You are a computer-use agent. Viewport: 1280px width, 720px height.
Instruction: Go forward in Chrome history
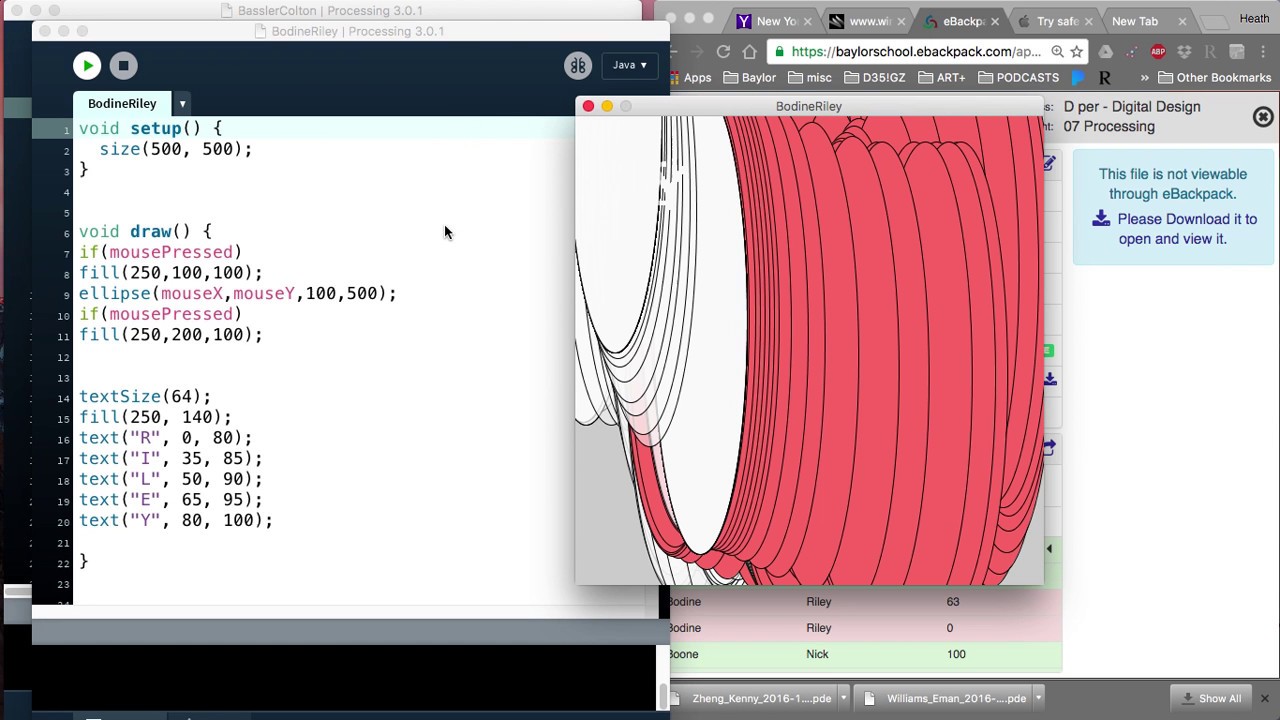[697, 51]
